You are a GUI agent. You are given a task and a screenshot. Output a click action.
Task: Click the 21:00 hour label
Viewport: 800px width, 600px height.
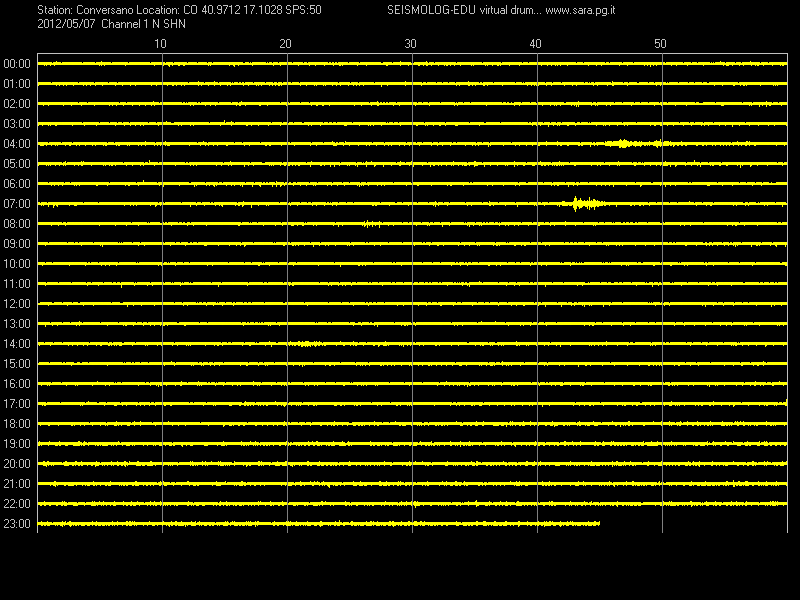pos(17,484)
